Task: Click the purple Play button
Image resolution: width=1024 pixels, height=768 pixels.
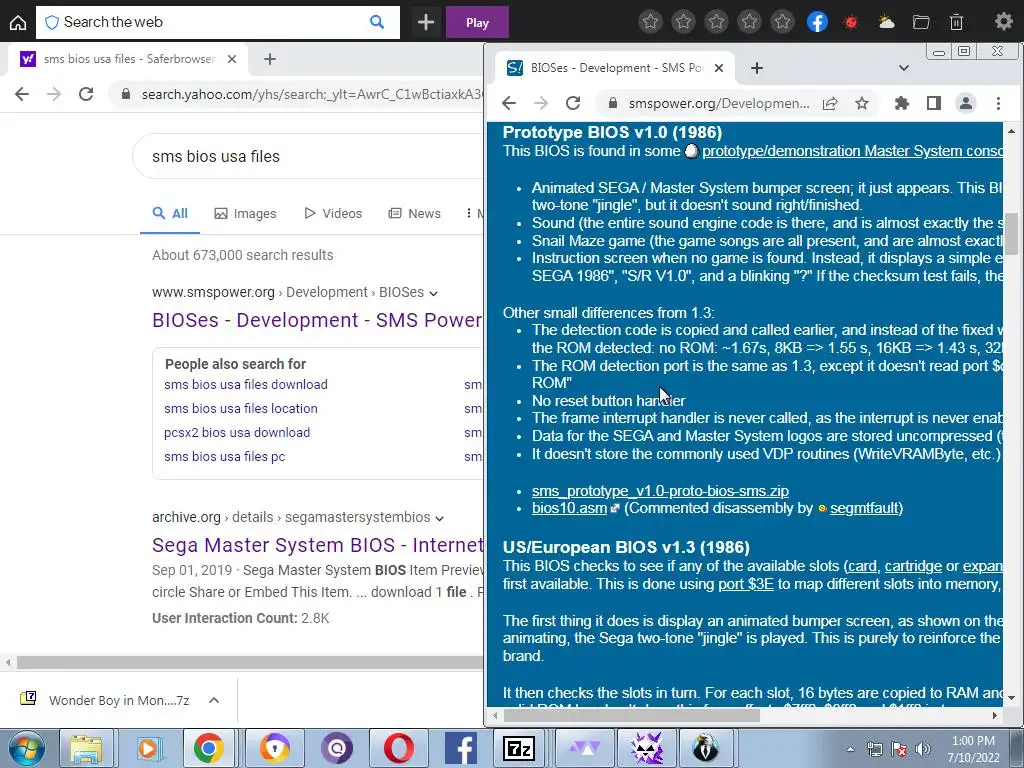Action: (477, 22)
